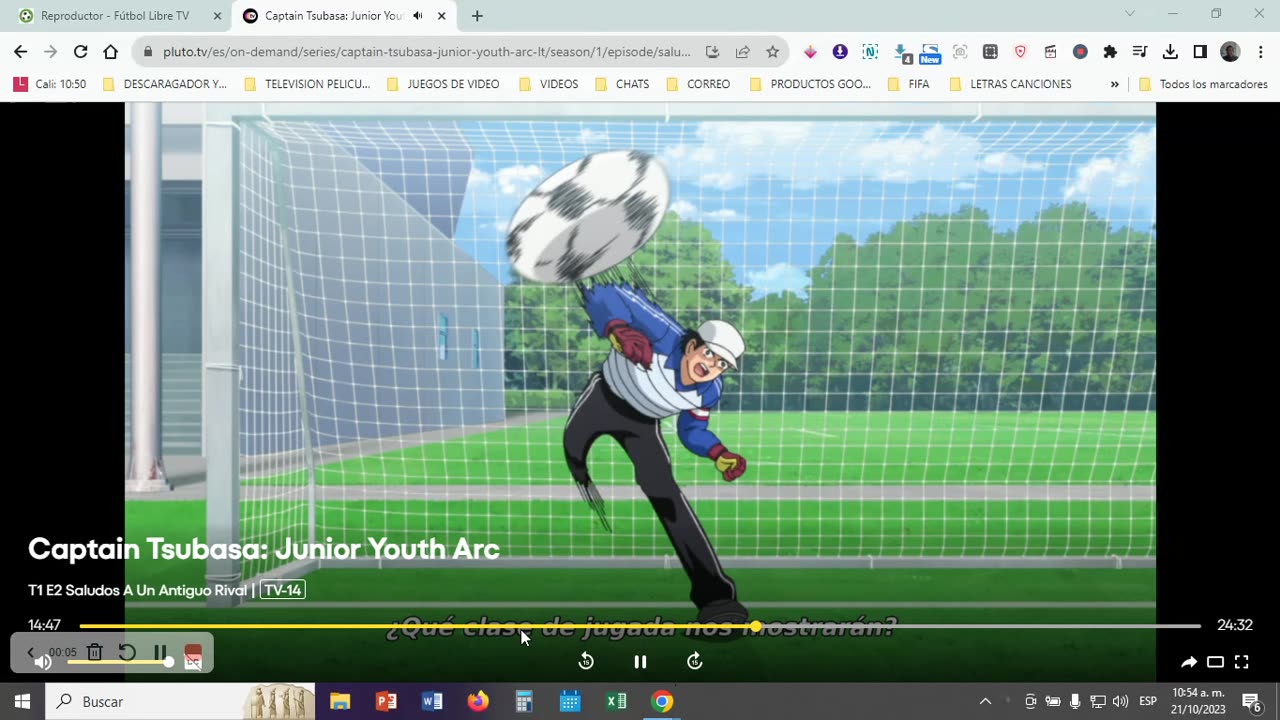Mute the Pluto TV player volume
The height and width of the screenshot is (720, 1280).
pos(43,661)
